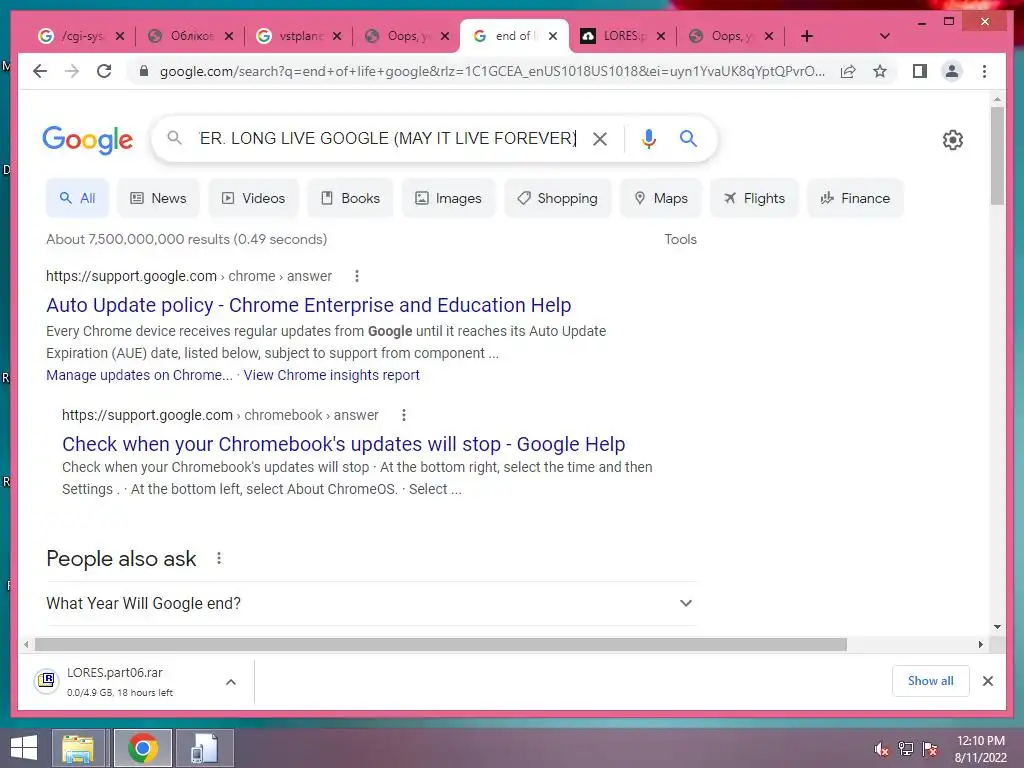Open options for the Chromebook answer result

pos(404,415)
